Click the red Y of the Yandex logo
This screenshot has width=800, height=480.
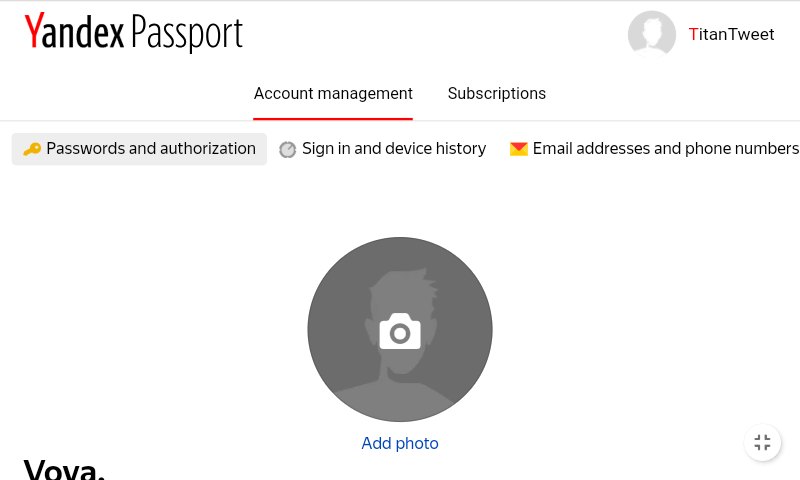[x=34, y=32]
